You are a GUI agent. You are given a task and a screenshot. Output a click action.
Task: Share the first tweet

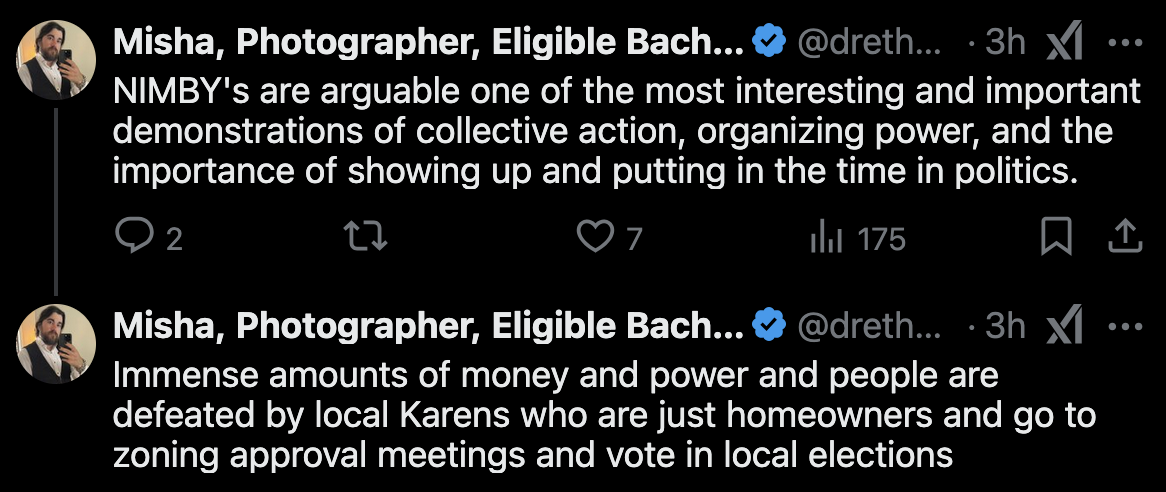tap(1125, 238)
